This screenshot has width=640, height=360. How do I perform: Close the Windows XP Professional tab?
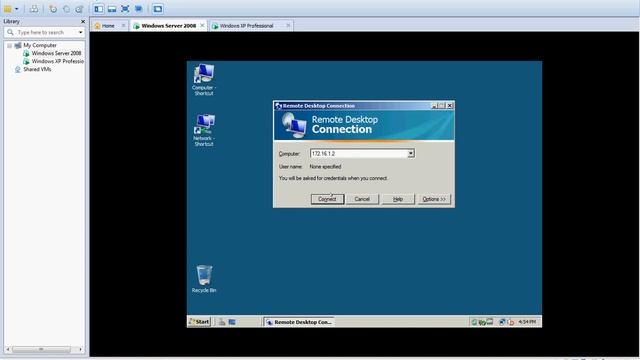pyautogui.click(x=288, y=26)
